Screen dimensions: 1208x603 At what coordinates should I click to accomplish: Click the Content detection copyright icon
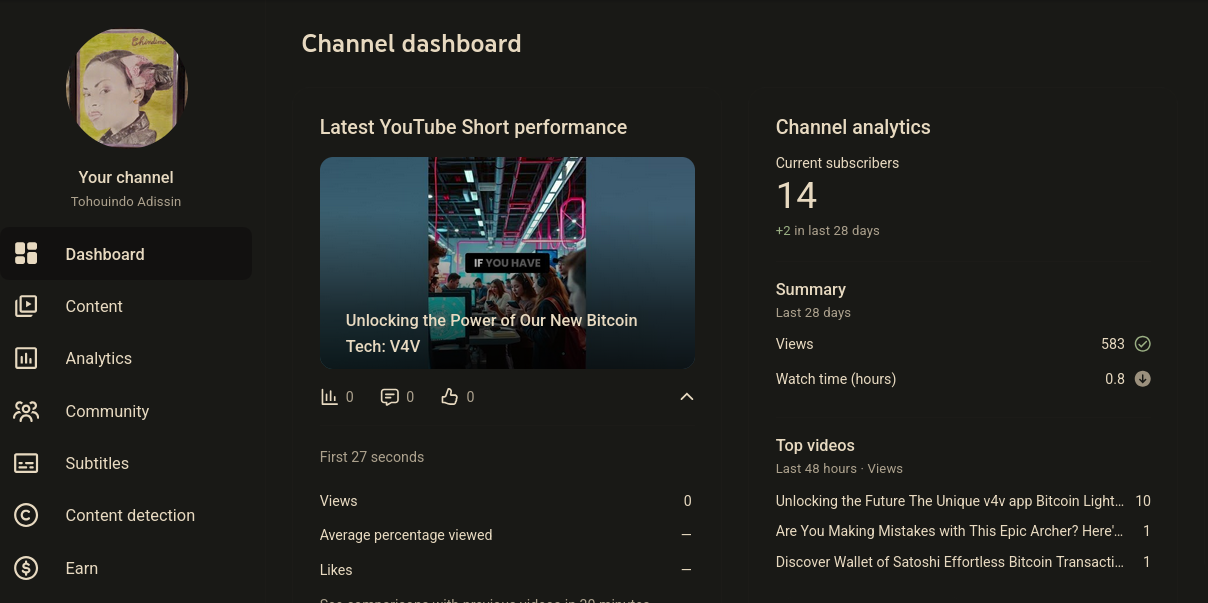[26, 515]
